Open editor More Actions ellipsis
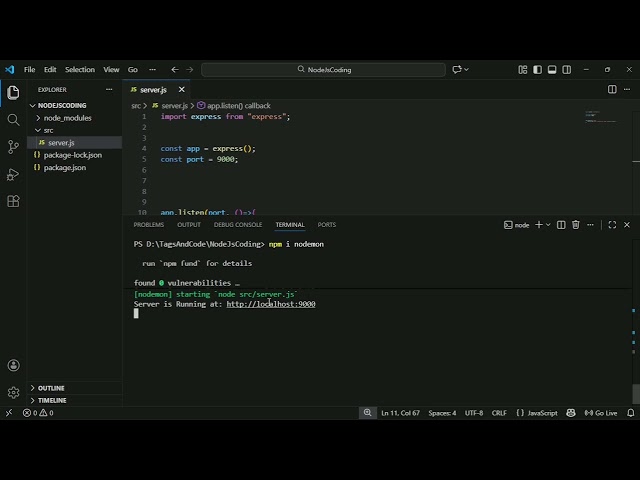The width and height of the screenshot is (640, 480). [627, 89]
